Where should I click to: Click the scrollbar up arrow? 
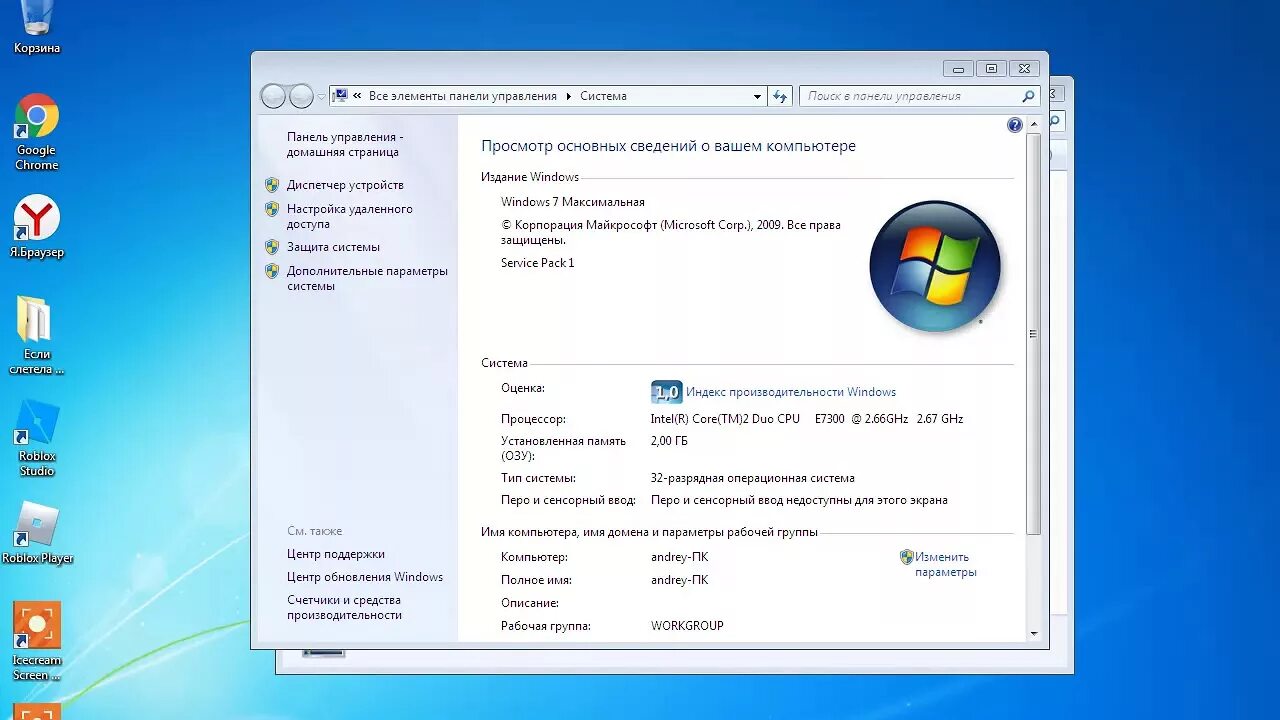coord(1033,123)
